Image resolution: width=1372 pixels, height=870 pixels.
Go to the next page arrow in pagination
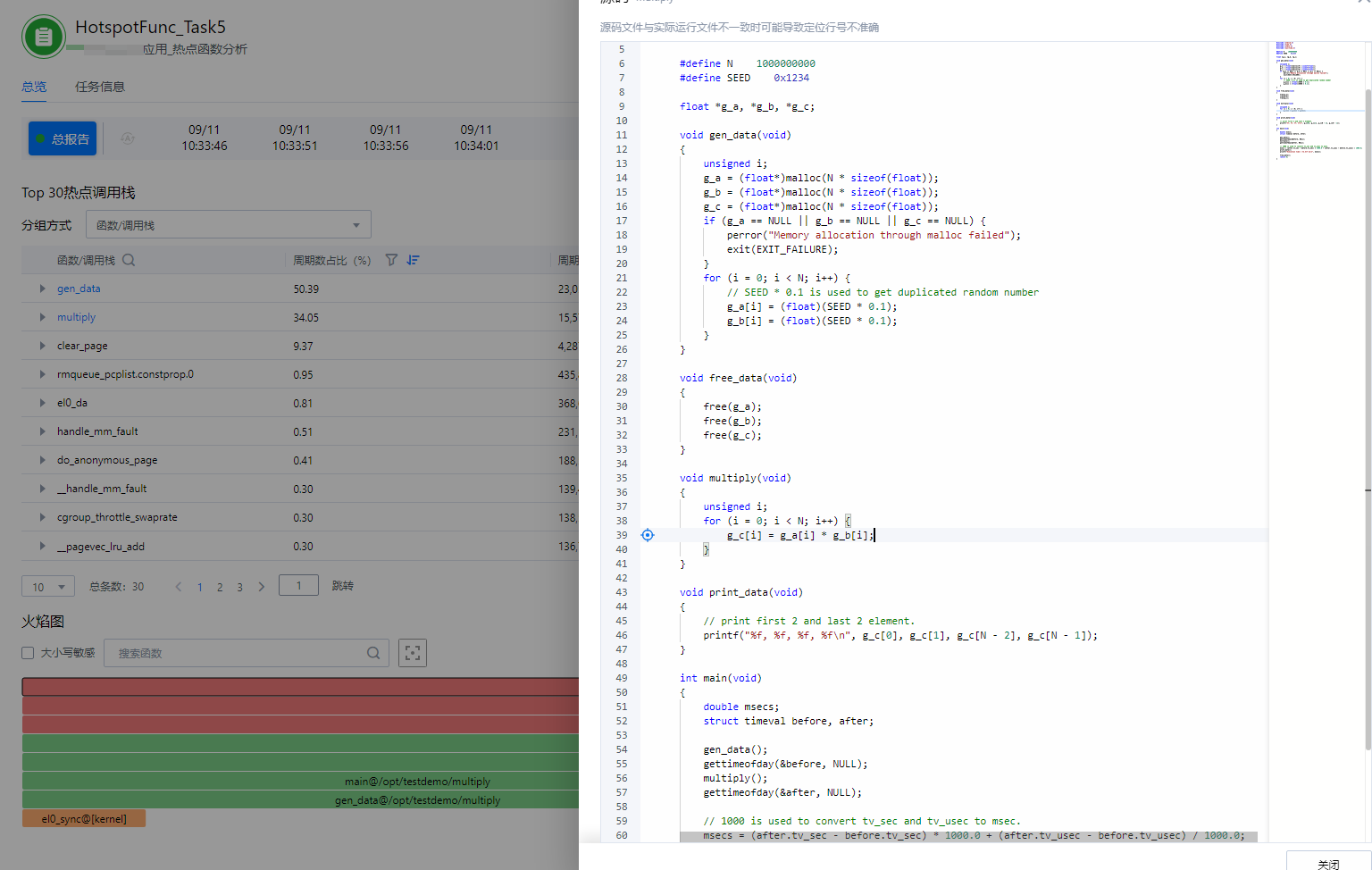click(x=262, y=587)
